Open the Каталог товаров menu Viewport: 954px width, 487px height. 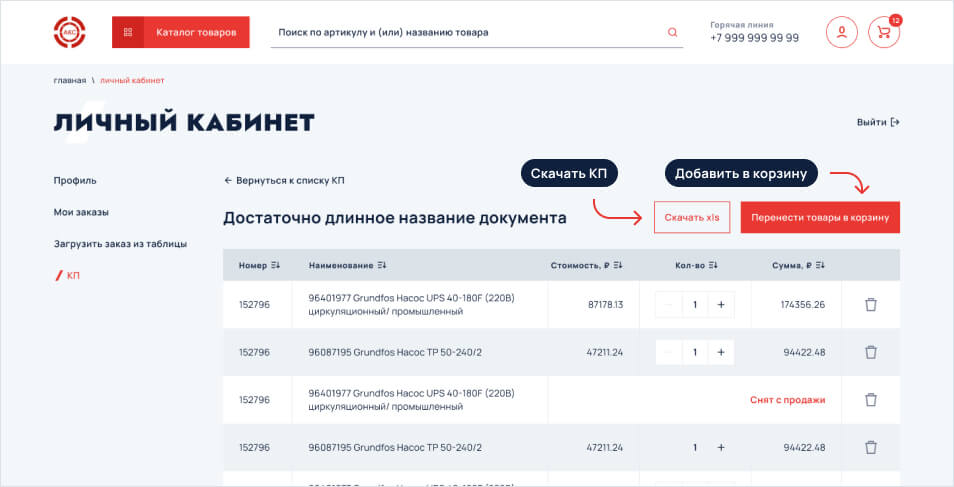point(181,32)
